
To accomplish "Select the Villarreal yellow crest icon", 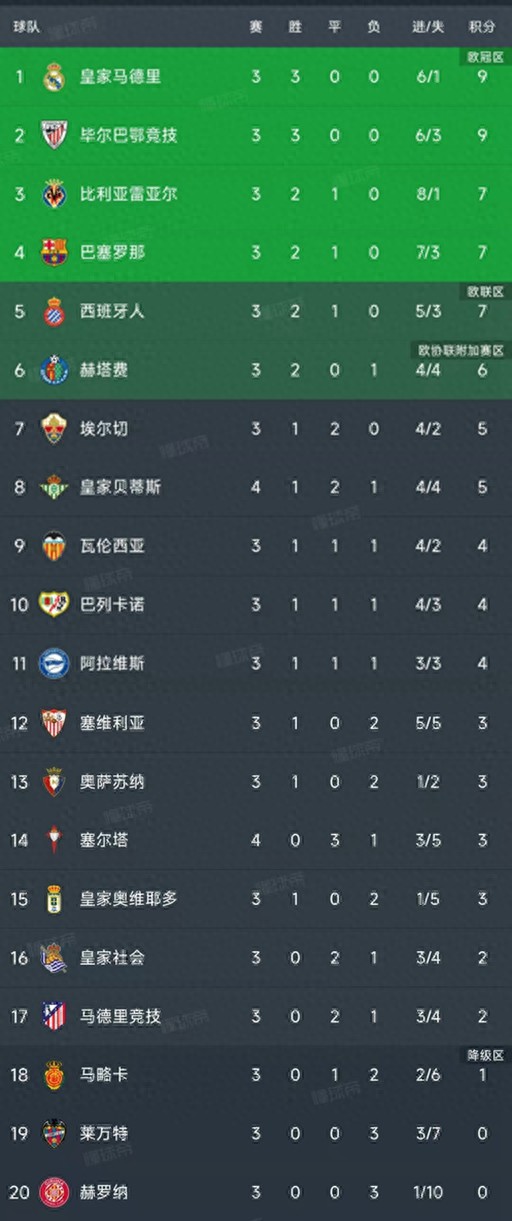I will [x=54, y=194].
